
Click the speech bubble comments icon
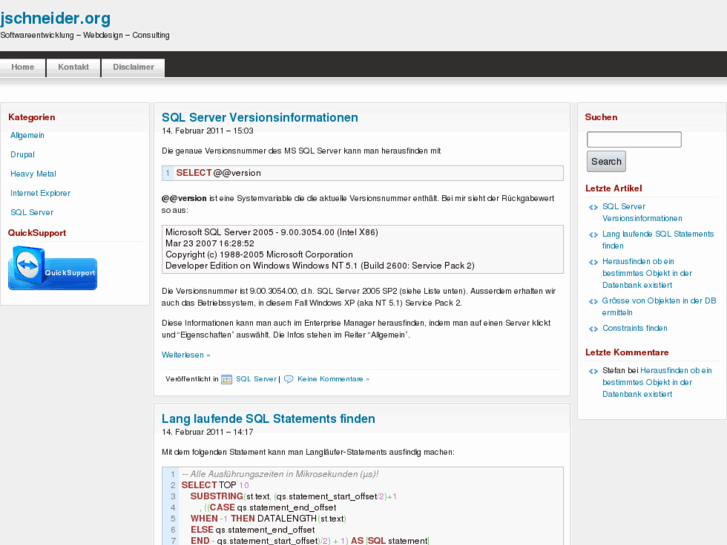[x=288, y=379]
